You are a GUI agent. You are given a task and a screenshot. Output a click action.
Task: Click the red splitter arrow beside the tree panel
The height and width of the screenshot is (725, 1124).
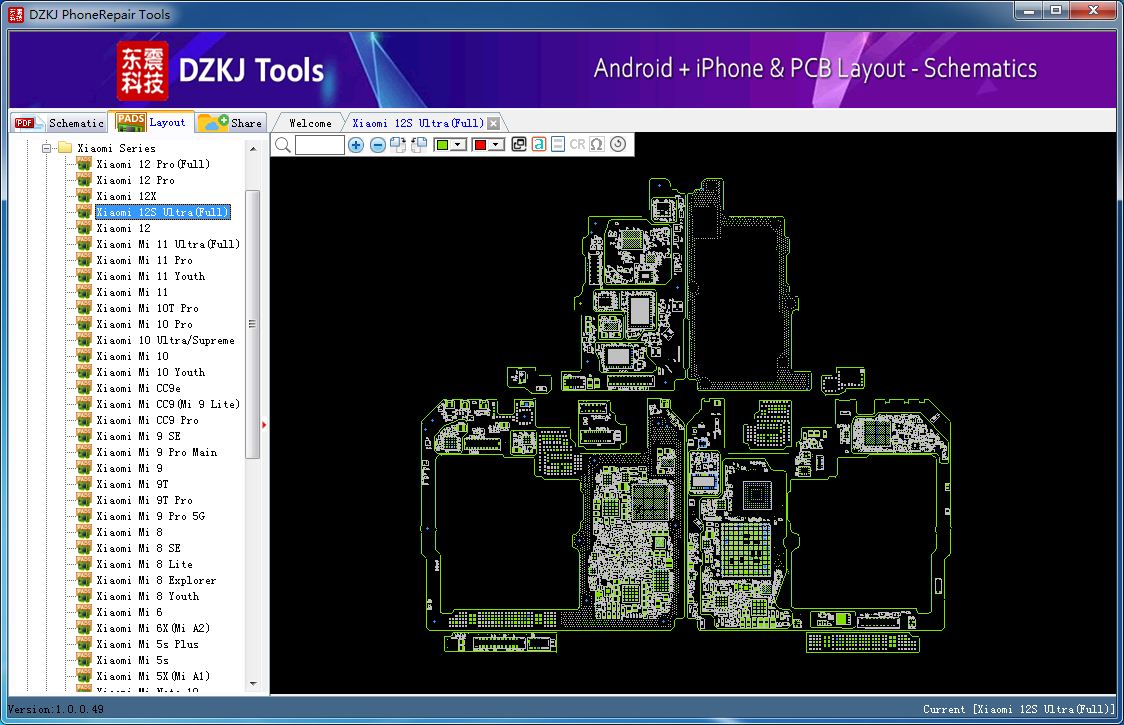pyautogui.click(x=264, y=425)
